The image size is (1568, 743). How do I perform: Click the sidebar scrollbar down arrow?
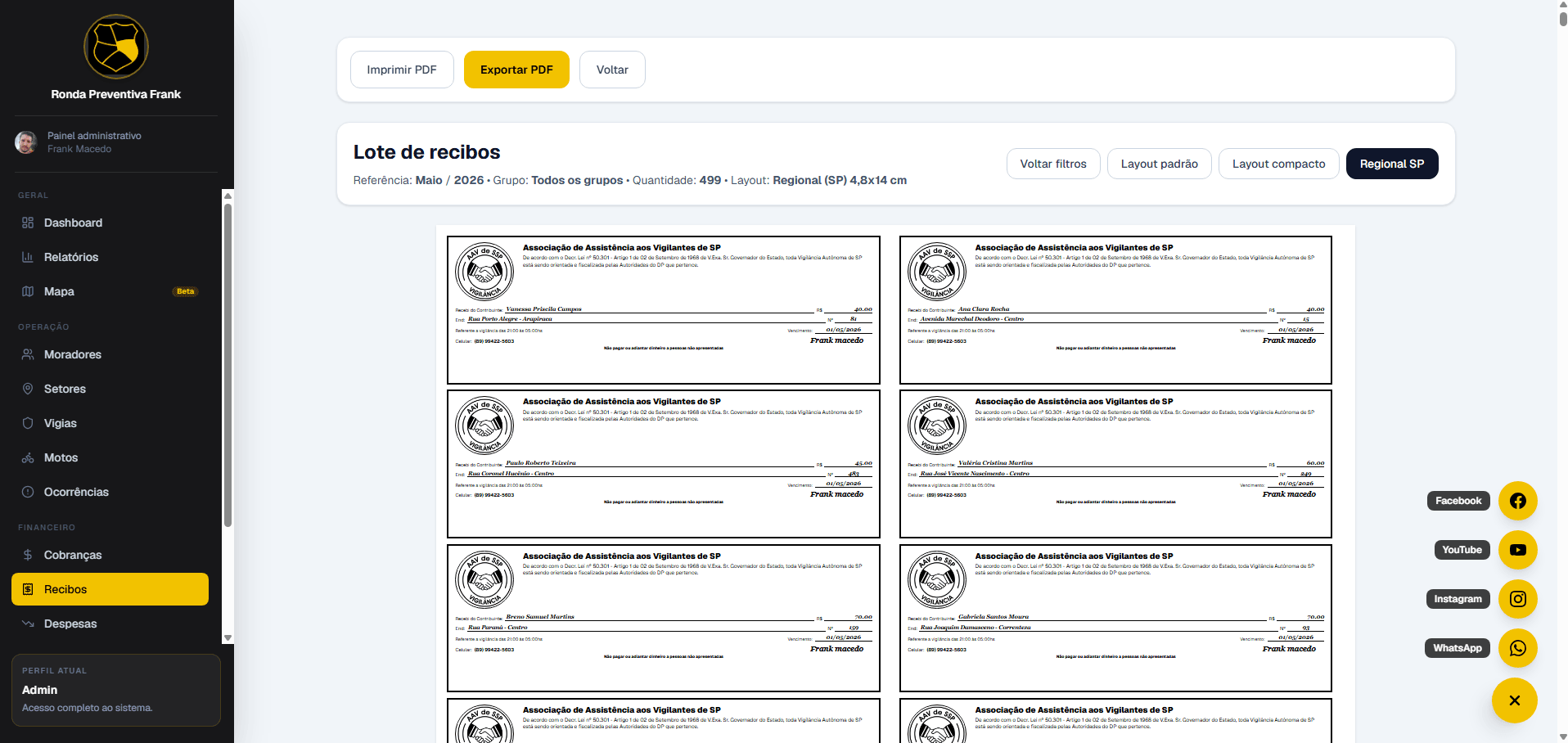click(x=228, y=637)
